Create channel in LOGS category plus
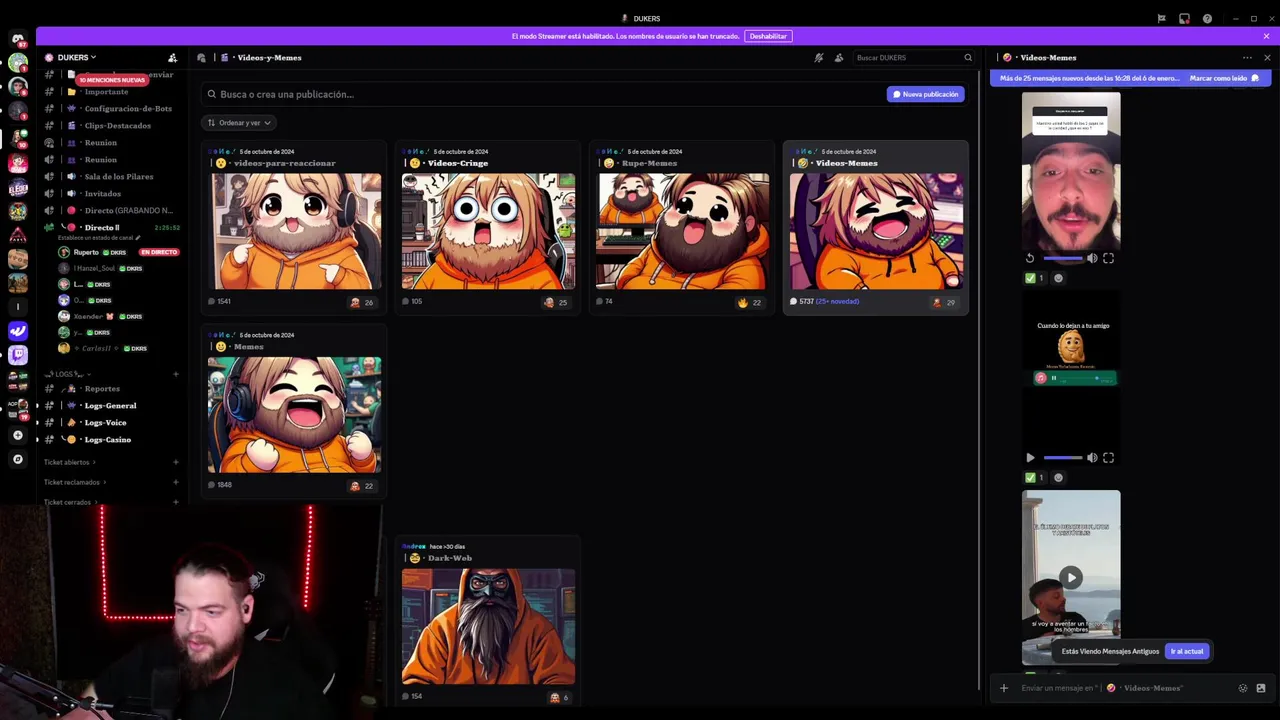The height and width of the screenshot is (720, 1280). tap(176, 374)
